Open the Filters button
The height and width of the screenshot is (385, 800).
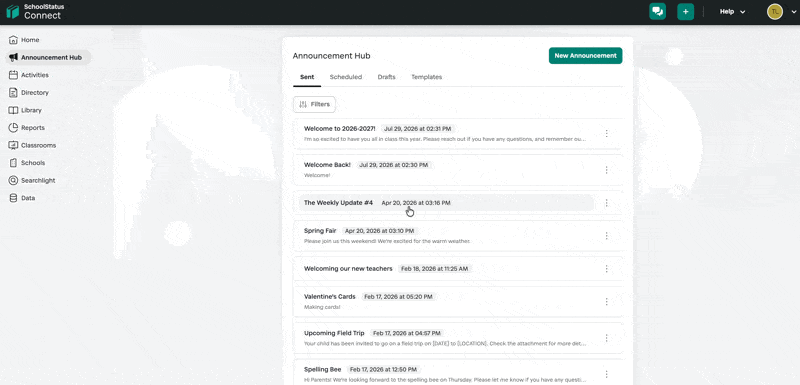(x=314, y=104)
